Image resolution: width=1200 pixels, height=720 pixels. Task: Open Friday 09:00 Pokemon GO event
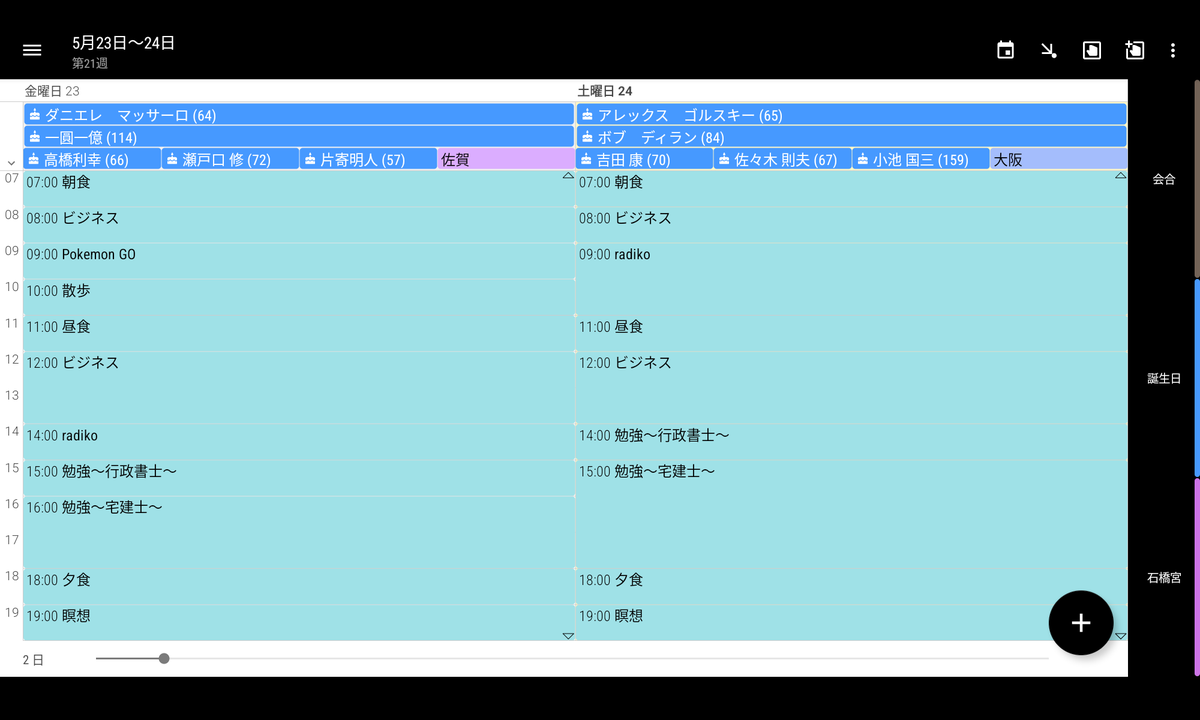pyautogui.click(x=299, y=260)
